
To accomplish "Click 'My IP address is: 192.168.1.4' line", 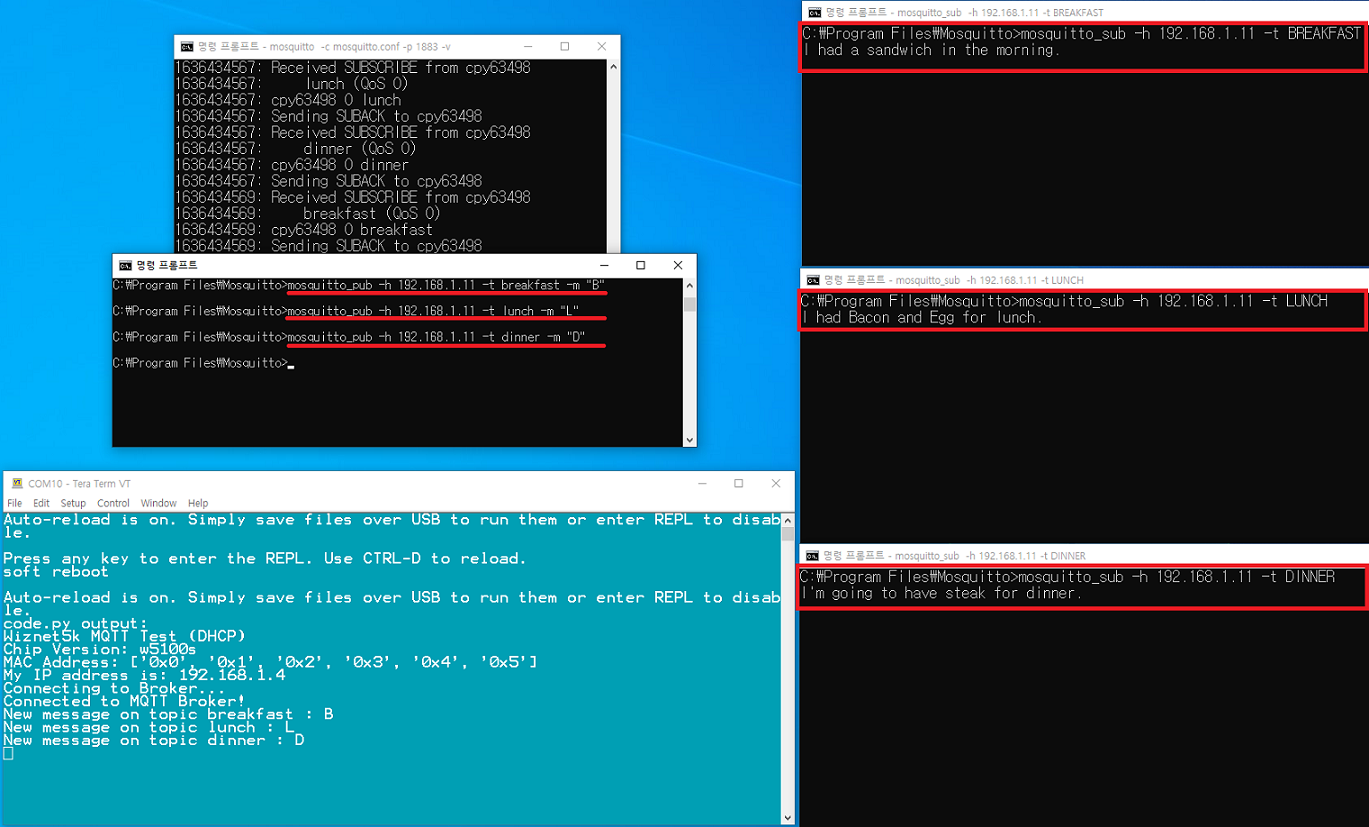I will point(144,675).
